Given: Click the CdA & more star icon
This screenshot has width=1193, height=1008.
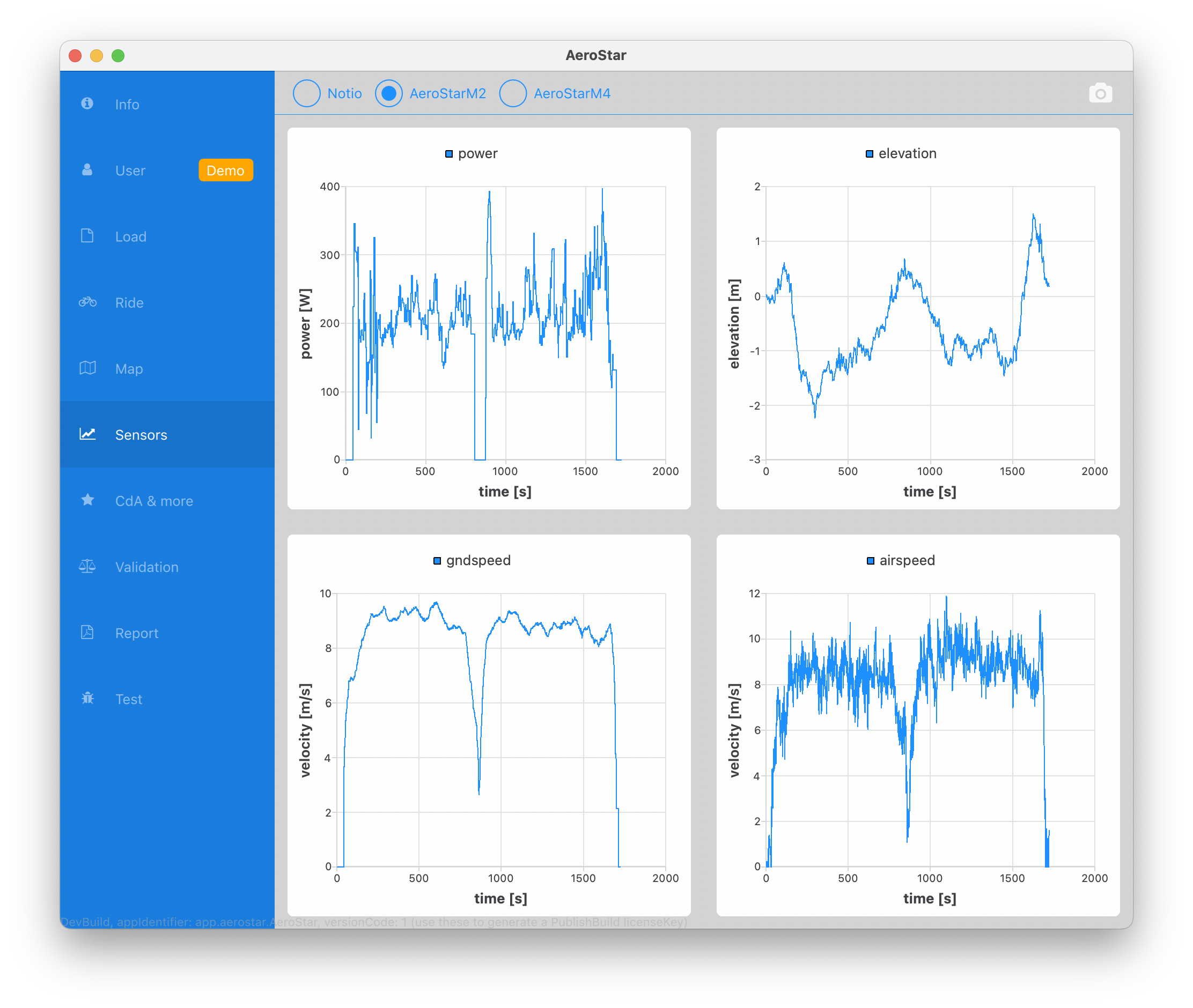Looking at the screenshot, I should point(87,500).
